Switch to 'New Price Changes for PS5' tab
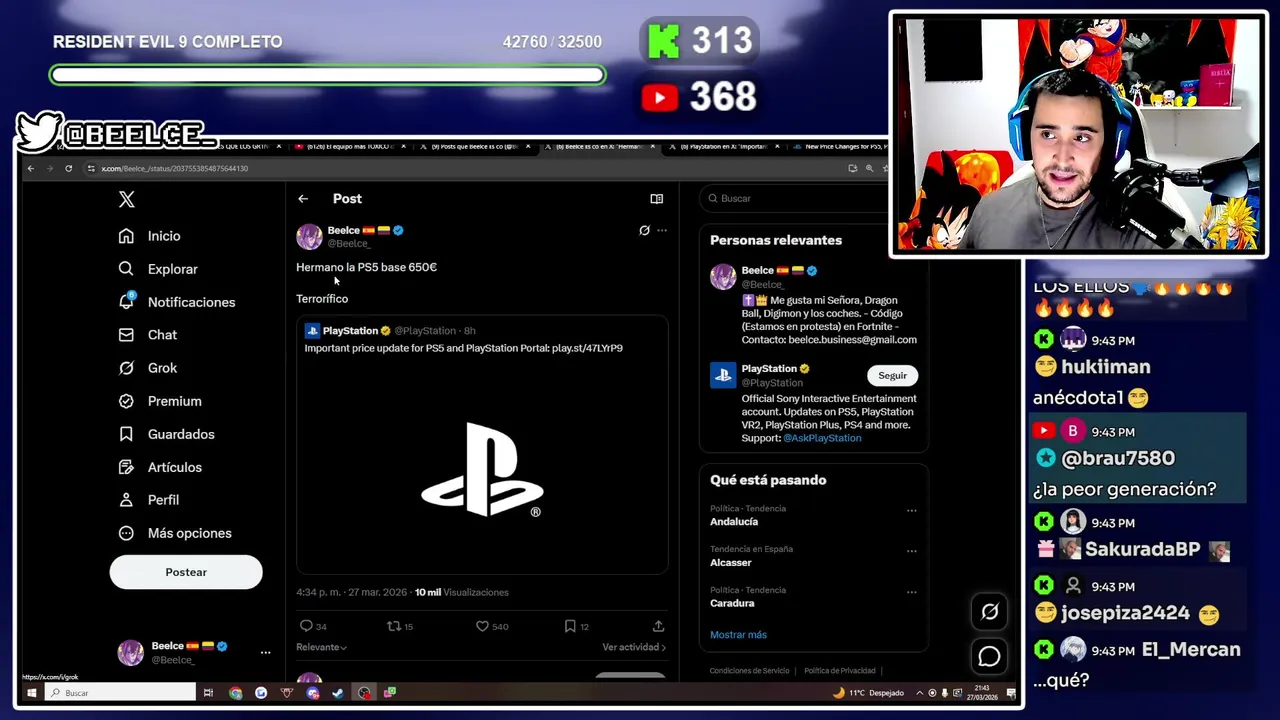This screenshot has width=1280, height=720. (x=842, y=147)
